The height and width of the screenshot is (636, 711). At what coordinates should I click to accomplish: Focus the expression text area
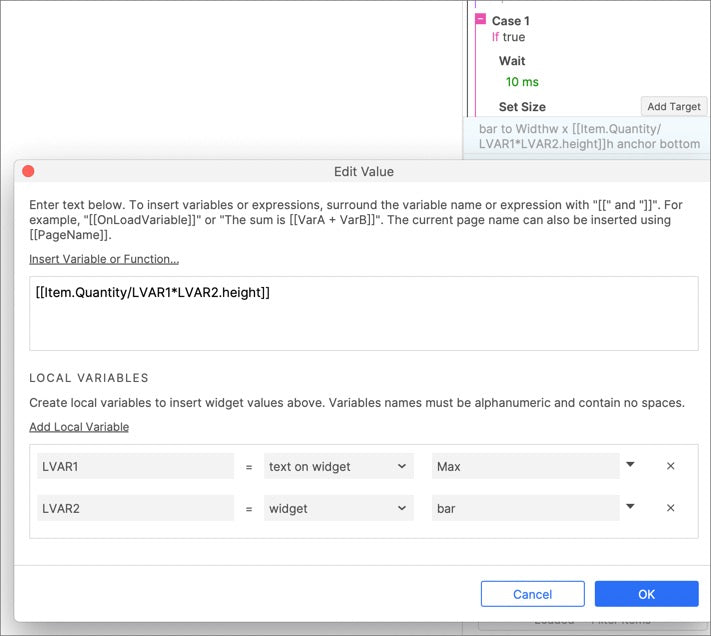[x=364, y=313]
